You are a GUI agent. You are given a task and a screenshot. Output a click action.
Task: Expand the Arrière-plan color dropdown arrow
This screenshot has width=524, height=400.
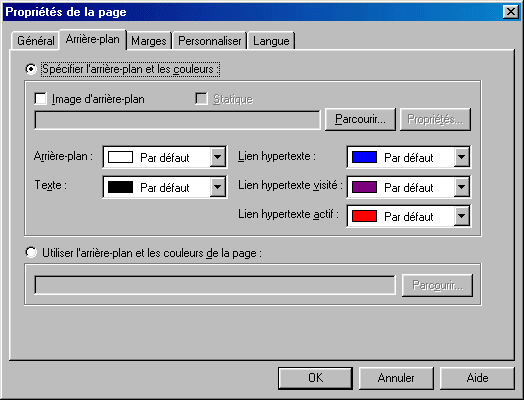[x=218, y=156]
